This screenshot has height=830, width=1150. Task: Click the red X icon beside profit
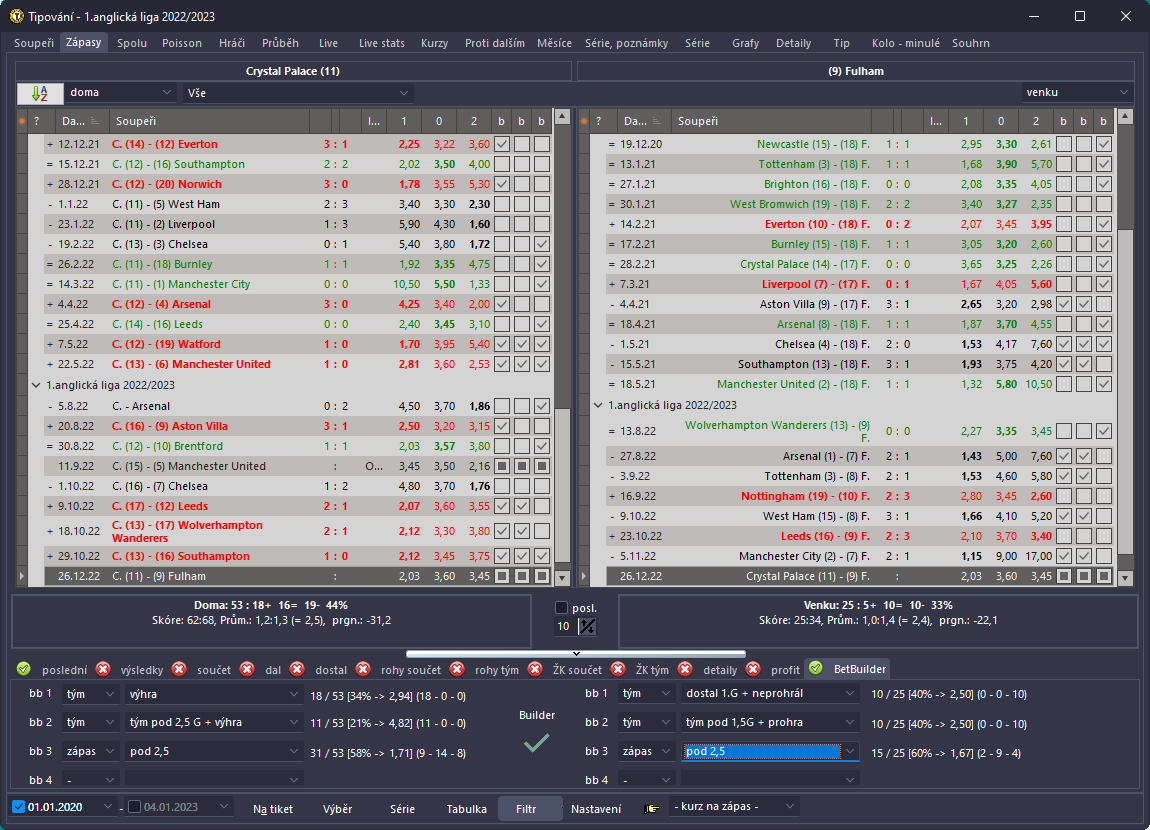753,669
